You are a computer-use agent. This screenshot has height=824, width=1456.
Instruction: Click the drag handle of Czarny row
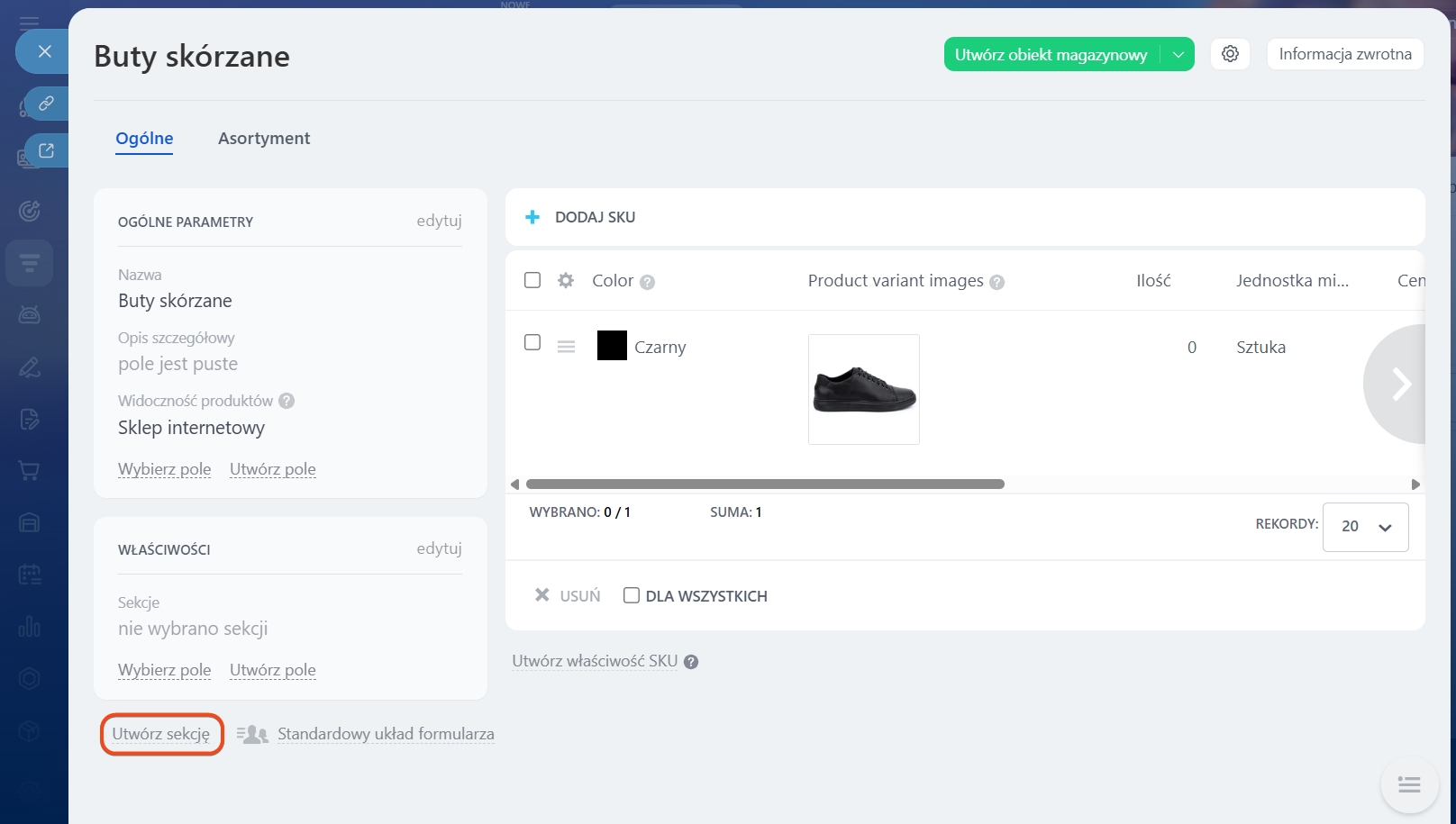[566, 347]
